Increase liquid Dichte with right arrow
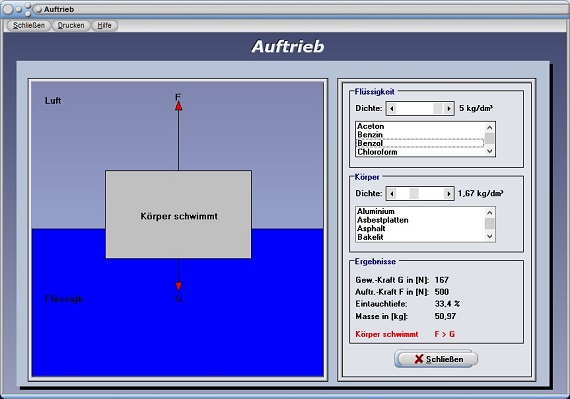 pyautogui.click(x=449, y=108)
